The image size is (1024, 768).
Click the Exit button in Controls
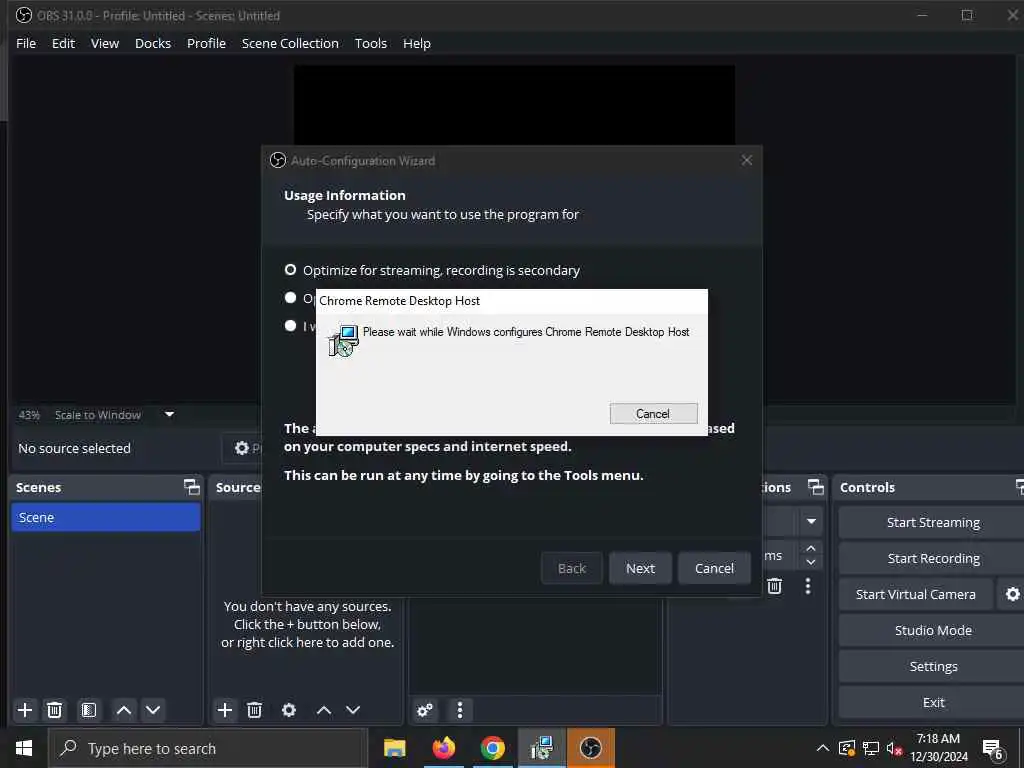[933, 702]
